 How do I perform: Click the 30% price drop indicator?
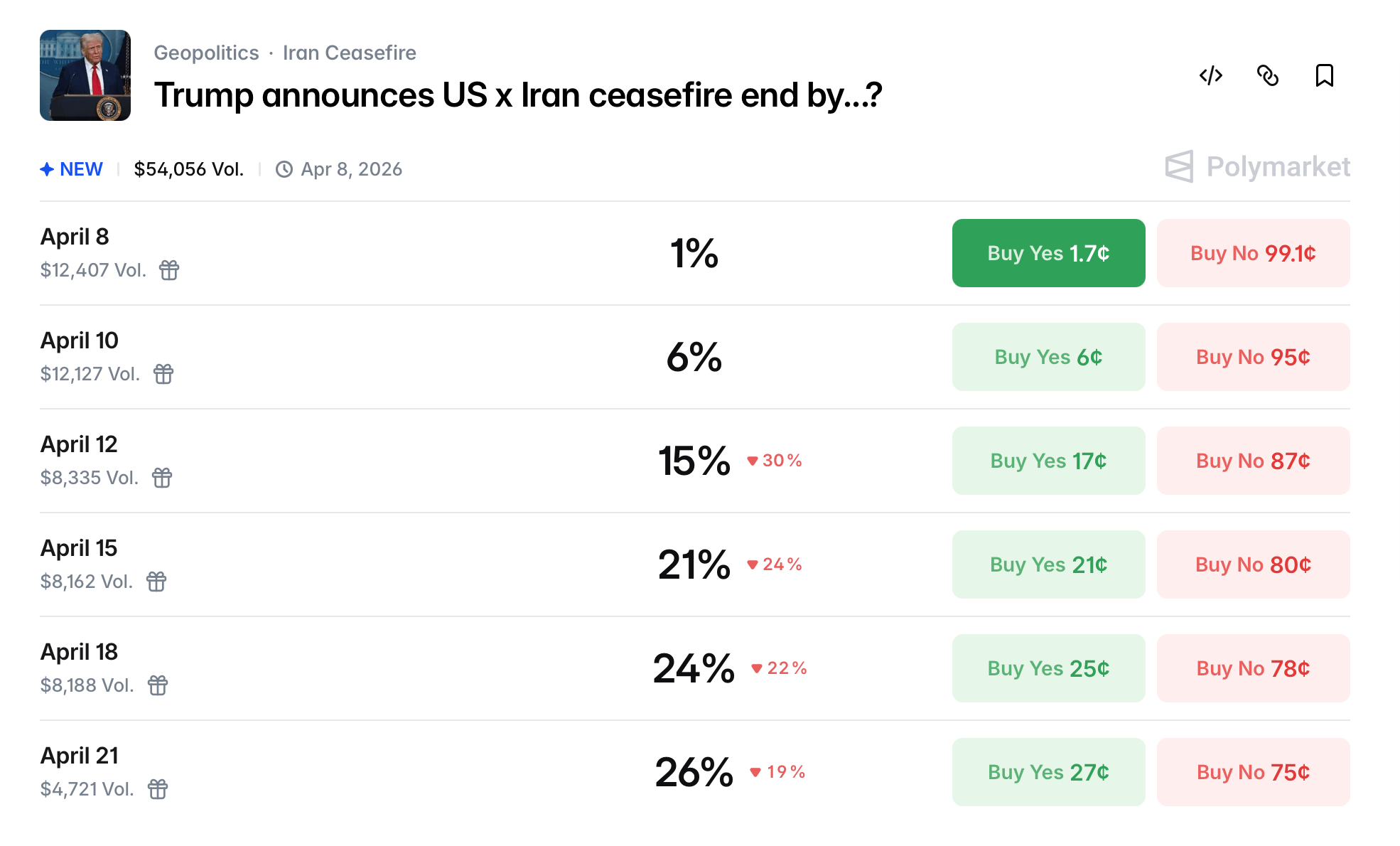click(x=775, y=461)
